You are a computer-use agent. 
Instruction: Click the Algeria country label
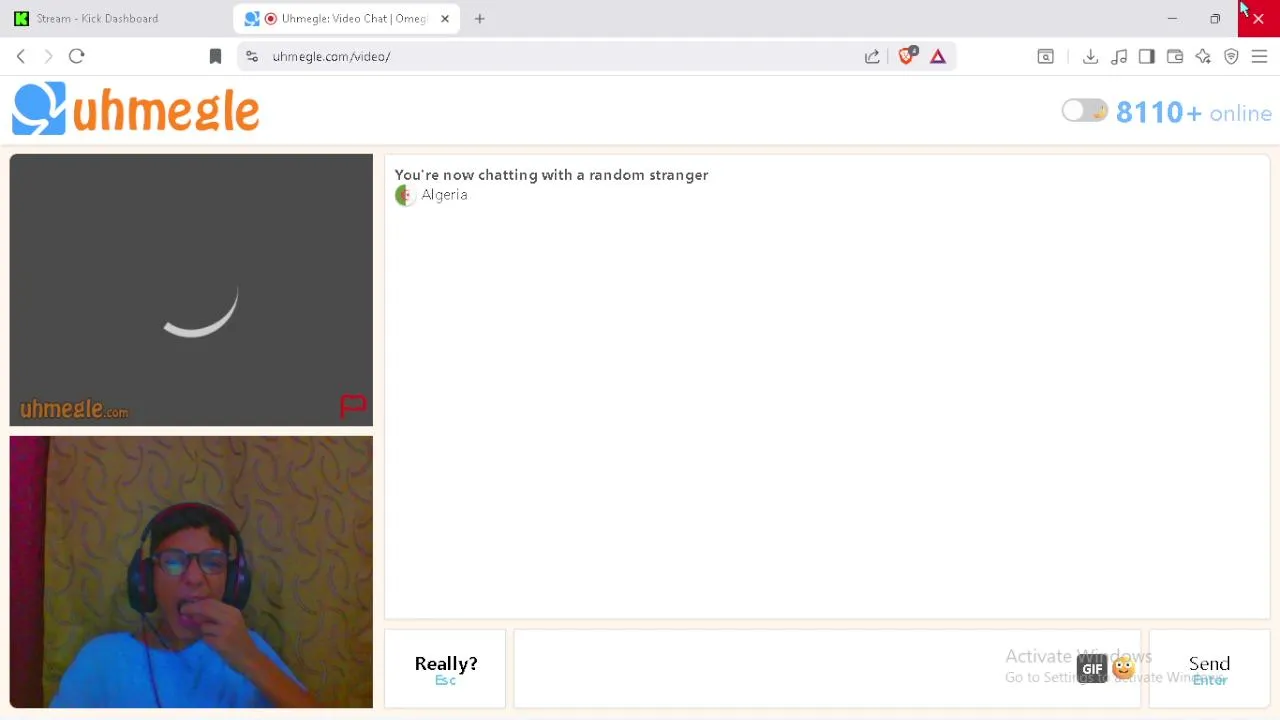(444, 195)
